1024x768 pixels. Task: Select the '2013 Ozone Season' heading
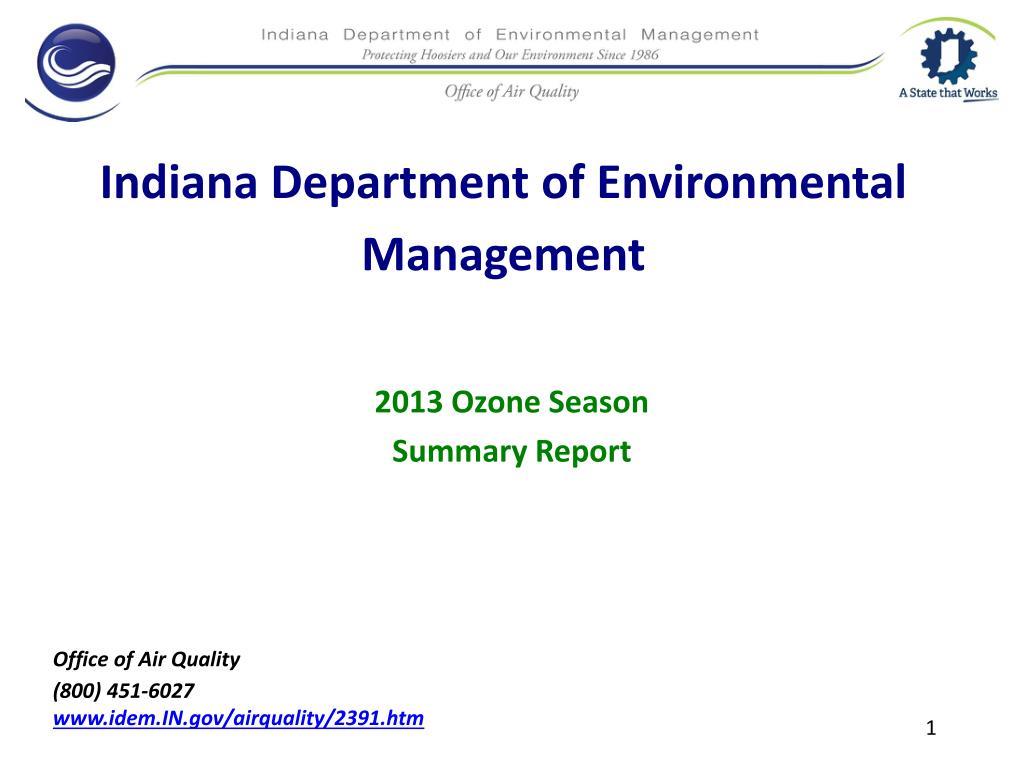[x=511, y=402]
